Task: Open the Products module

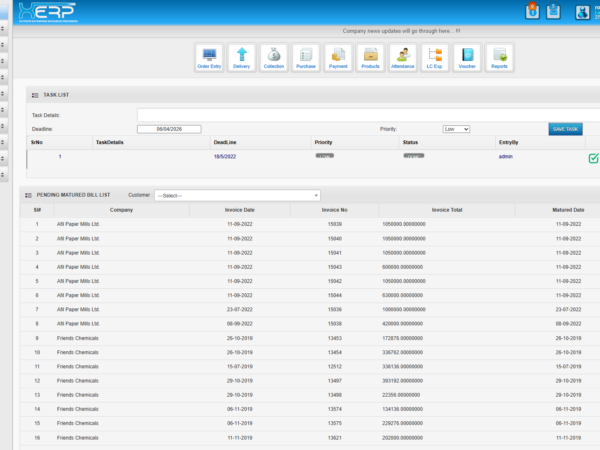Action: (x=370, y=58)
